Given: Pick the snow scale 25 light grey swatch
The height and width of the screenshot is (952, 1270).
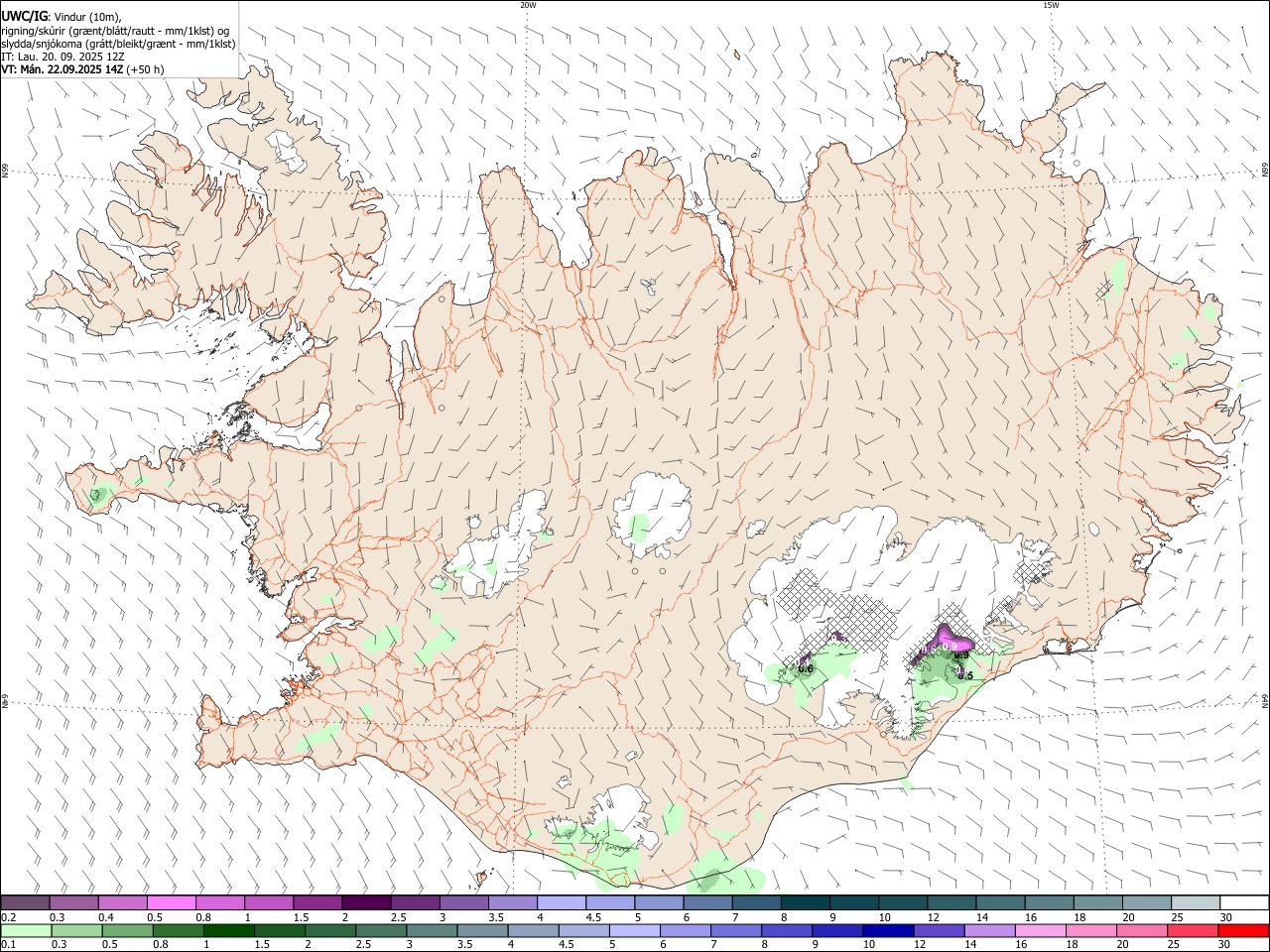Looking at the screenshot, I should coord(1197,902).
